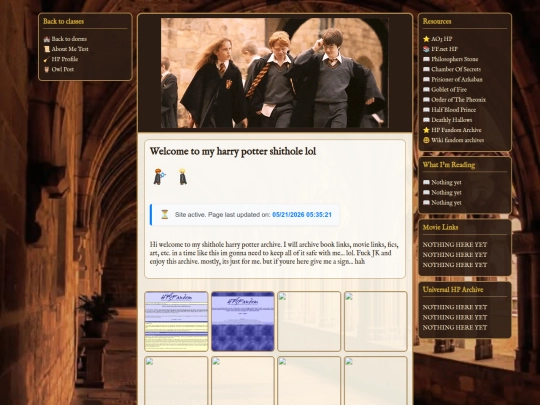540x405 pixels.
Task: Click the header photo of Hermione, Ron and Harry
Action: click(x=275, y=73)
